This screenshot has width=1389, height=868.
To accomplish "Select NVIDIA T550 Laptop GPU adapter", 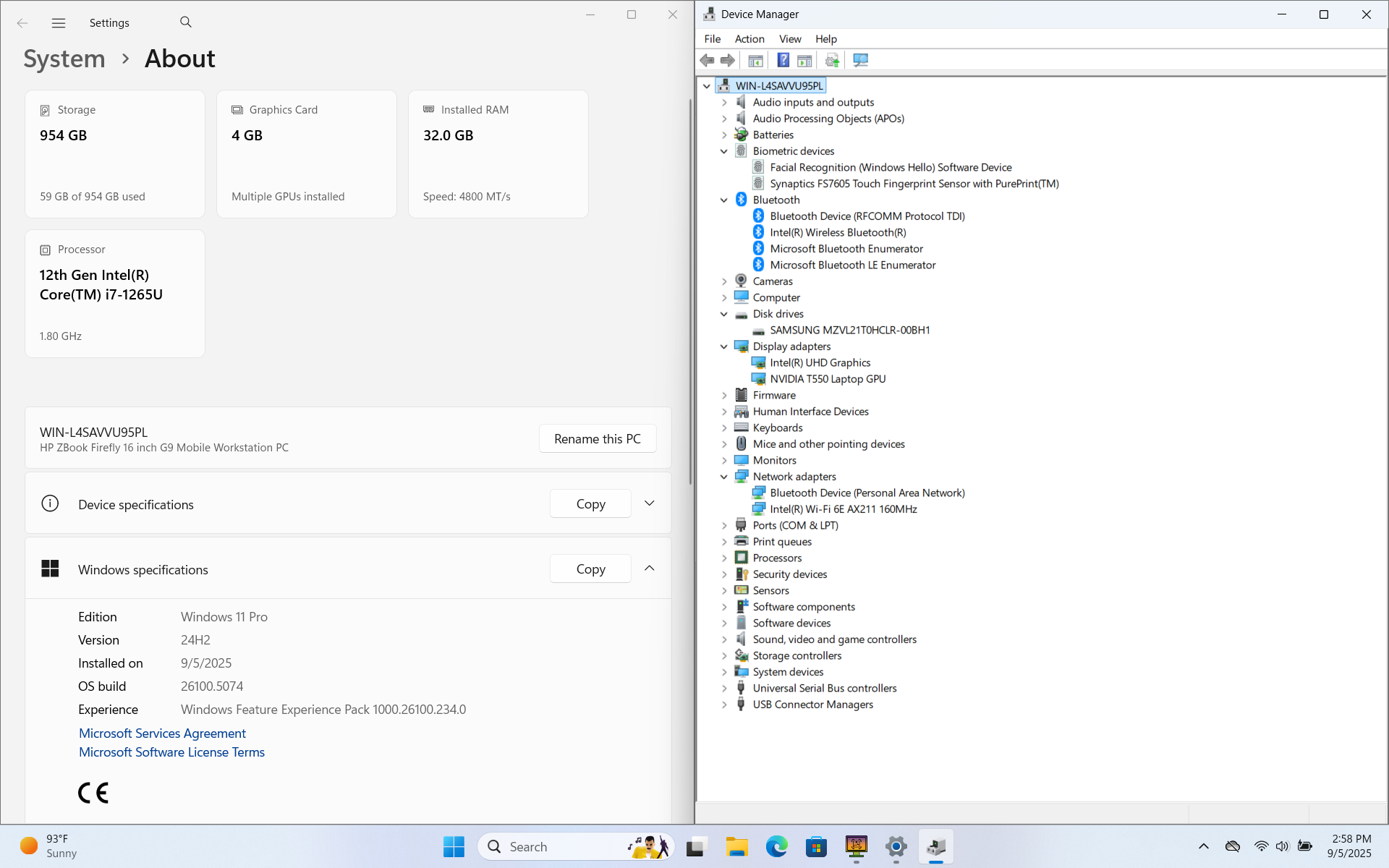I will tap(828, 379).
